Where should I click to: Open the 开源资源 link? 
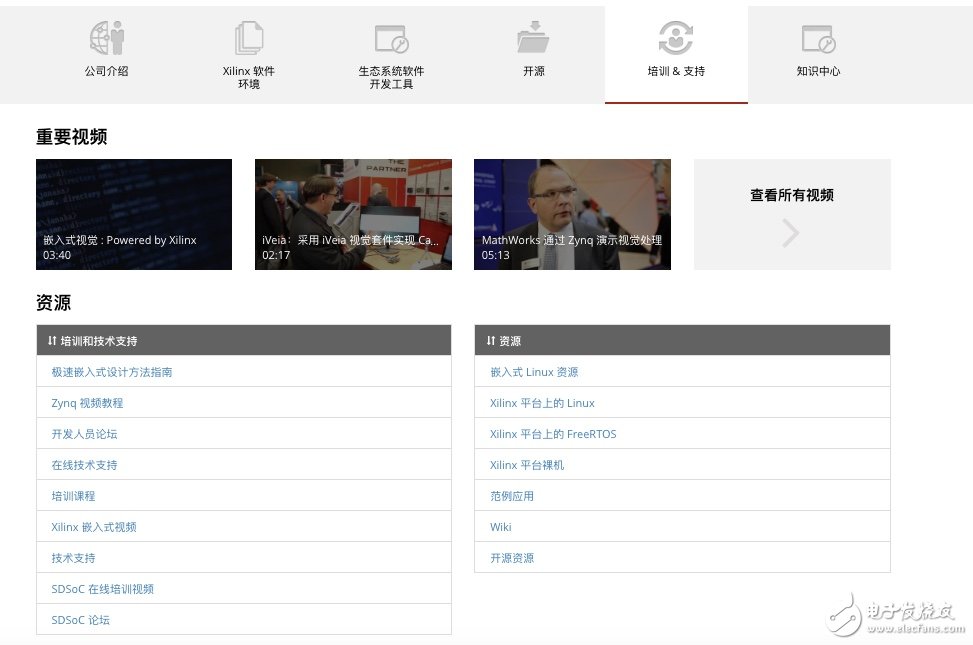(x=512, y=558)
